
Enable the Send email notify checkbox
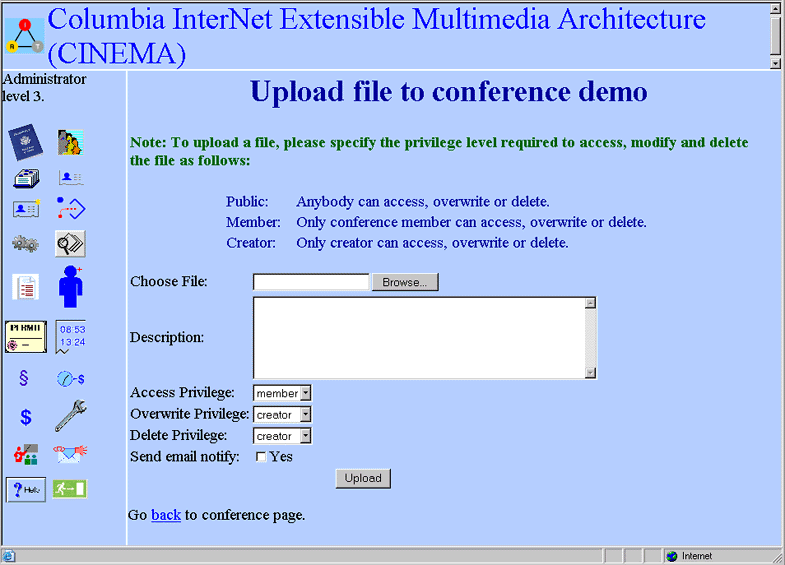(x=261, y=457)
